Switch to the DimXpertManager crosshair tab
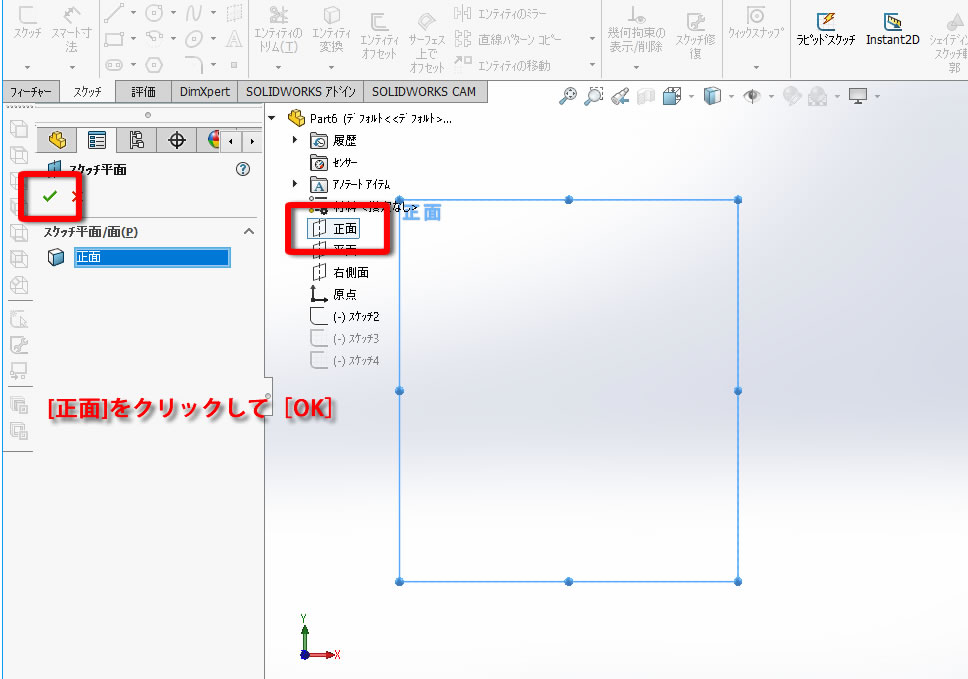This screenshot has height=679, width=968. click(x=177, y=140)
